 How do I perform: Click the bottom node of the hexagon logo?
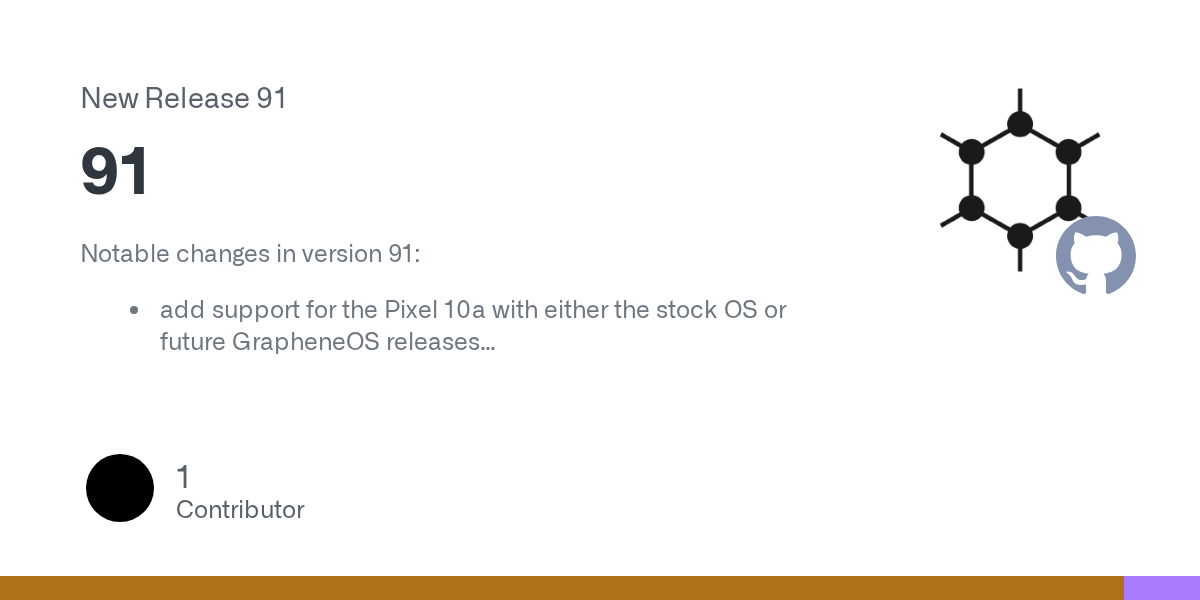pos(1020,236)
